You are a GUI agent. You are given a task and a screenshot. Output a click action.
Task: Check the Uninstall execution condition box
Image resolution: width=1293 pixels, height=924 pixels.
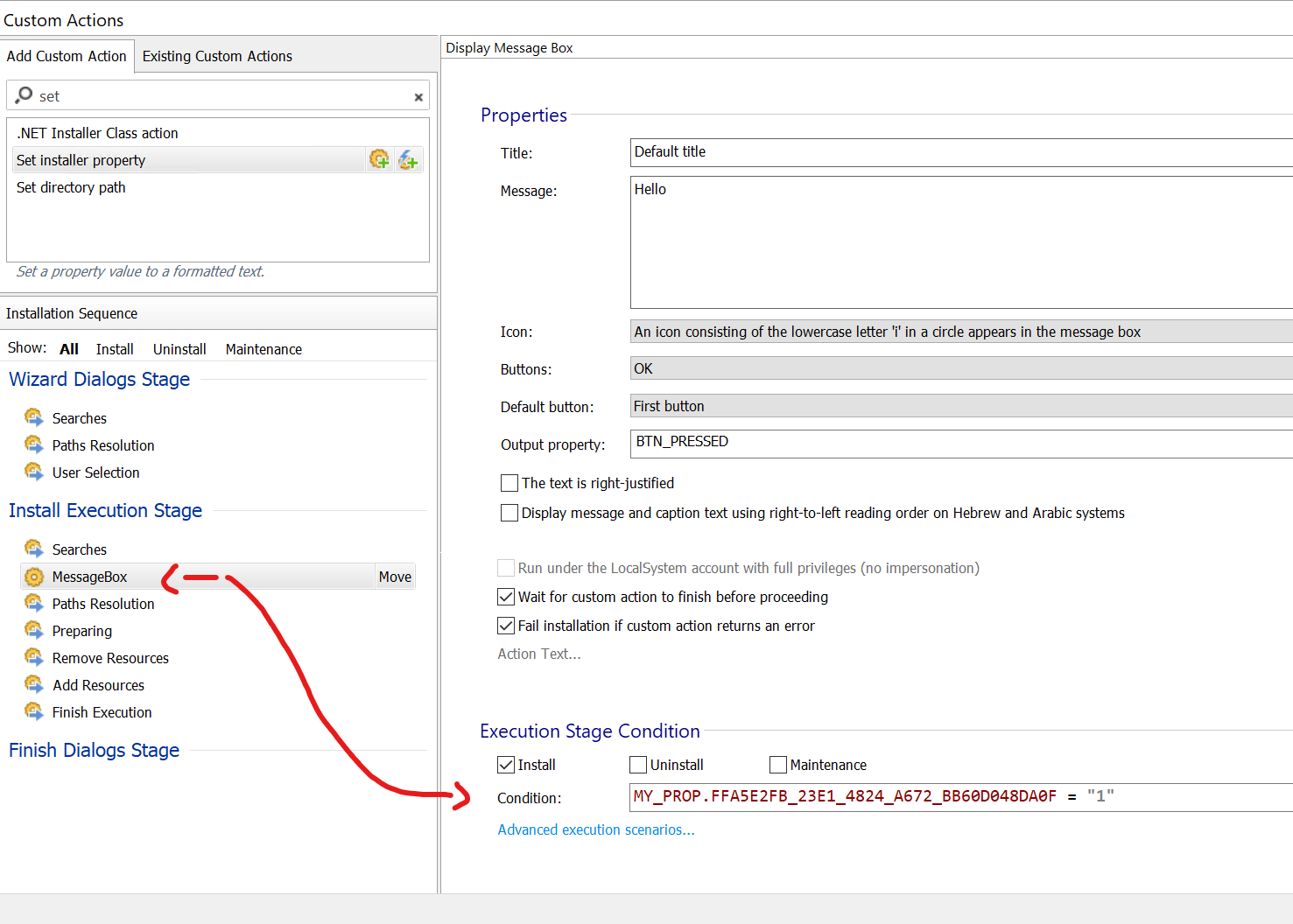point(638,765)
